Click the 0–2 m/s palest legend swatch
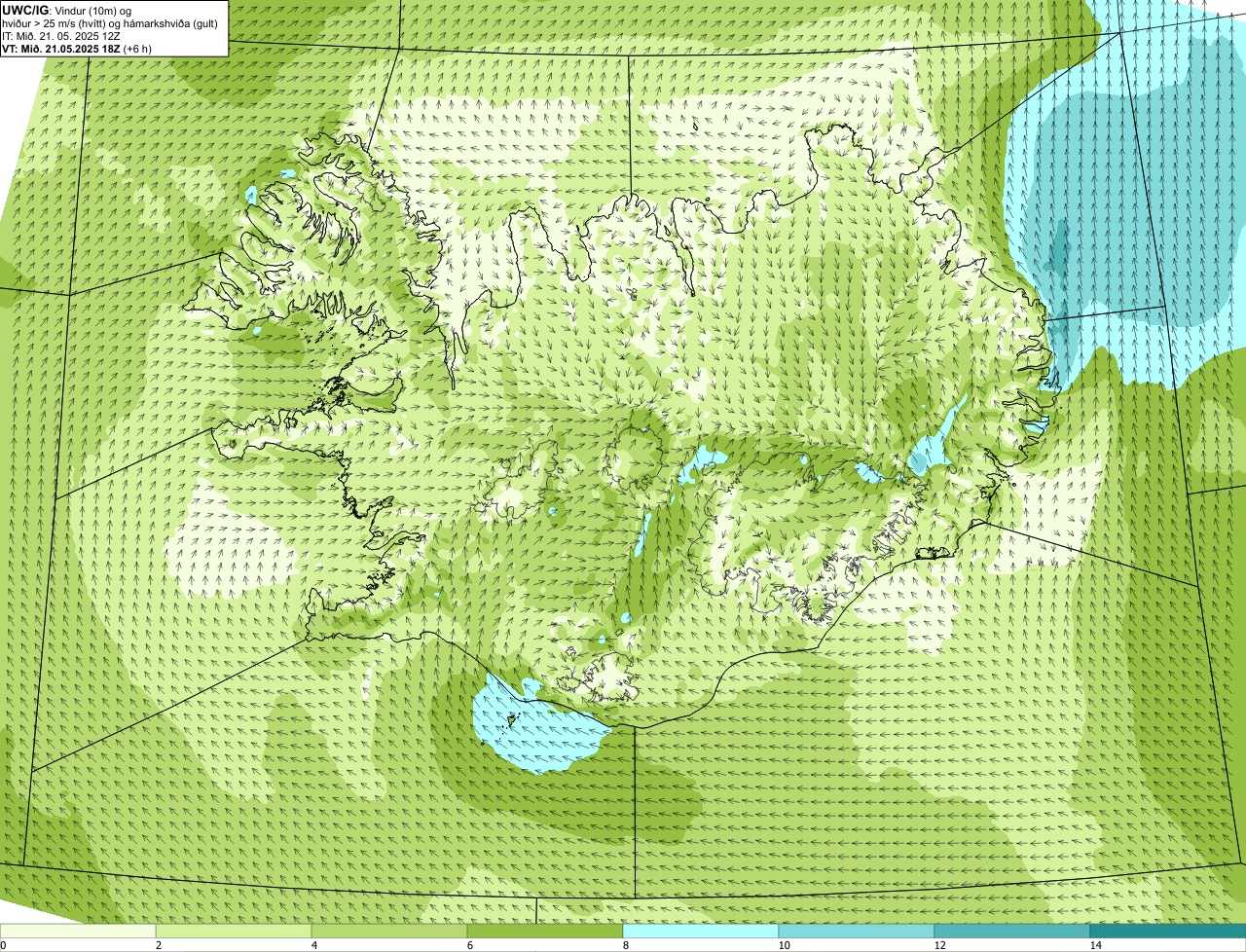 pos(78,931)
